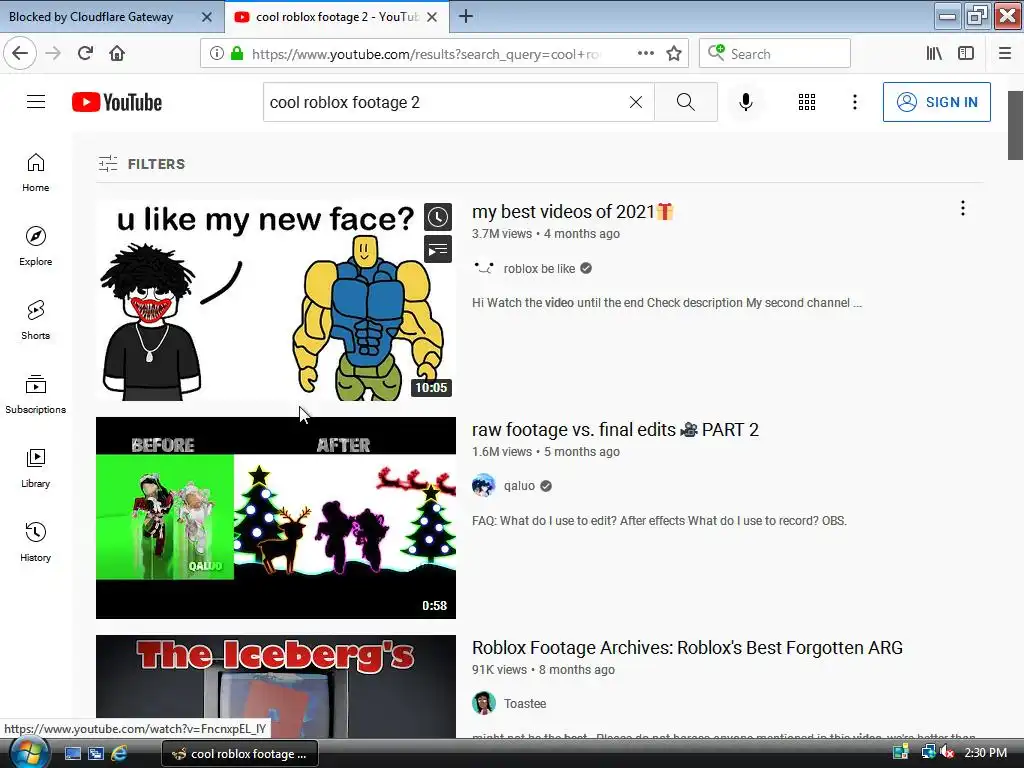Viewport: 1024px width, 768px height.
Task: Go to YouTube home via logo
Action: (x=117, y=102)
